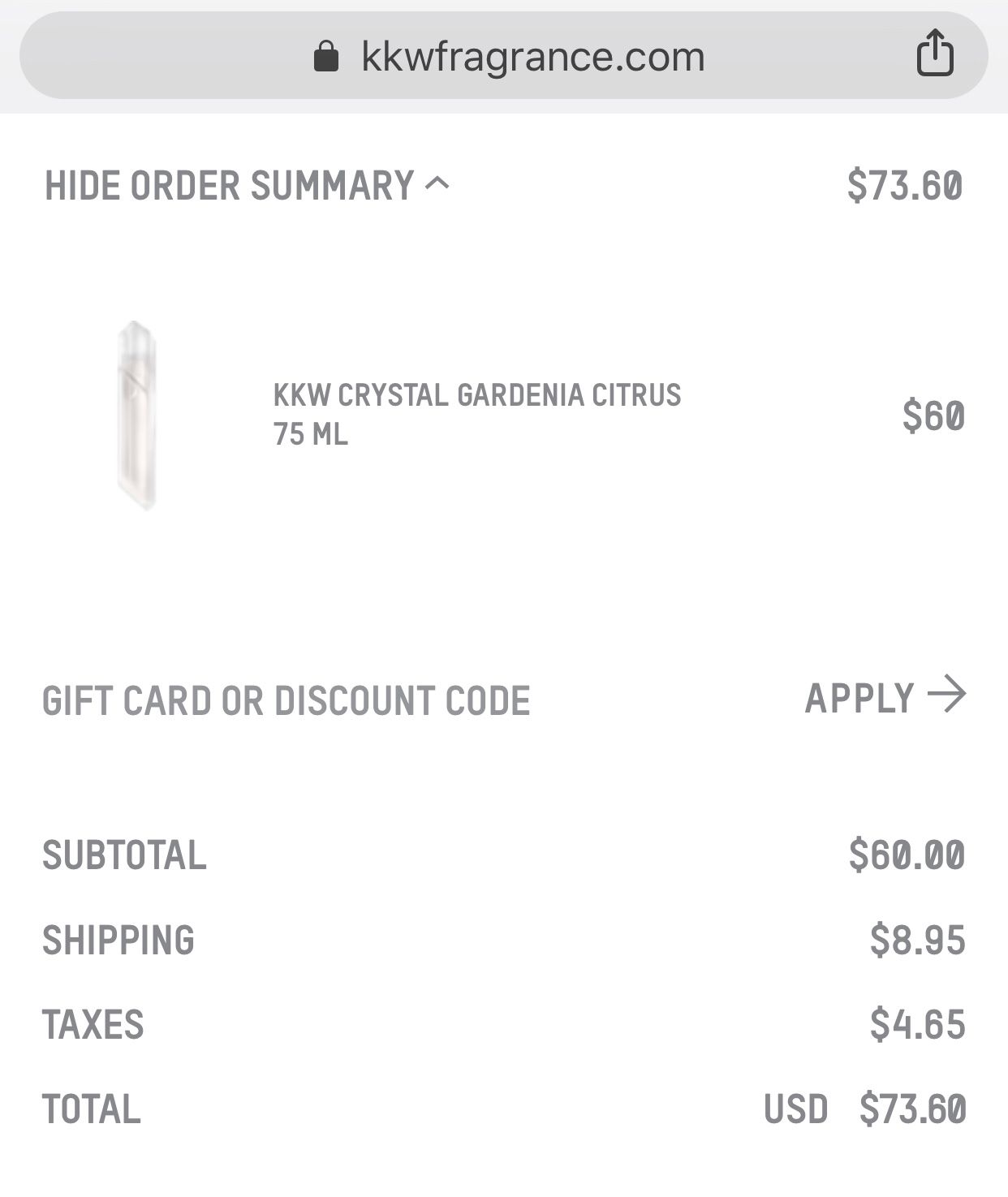The width and height of the screenshot is (1008, 1197).
Task: Click the Shipping label
Action: [118, 941]
